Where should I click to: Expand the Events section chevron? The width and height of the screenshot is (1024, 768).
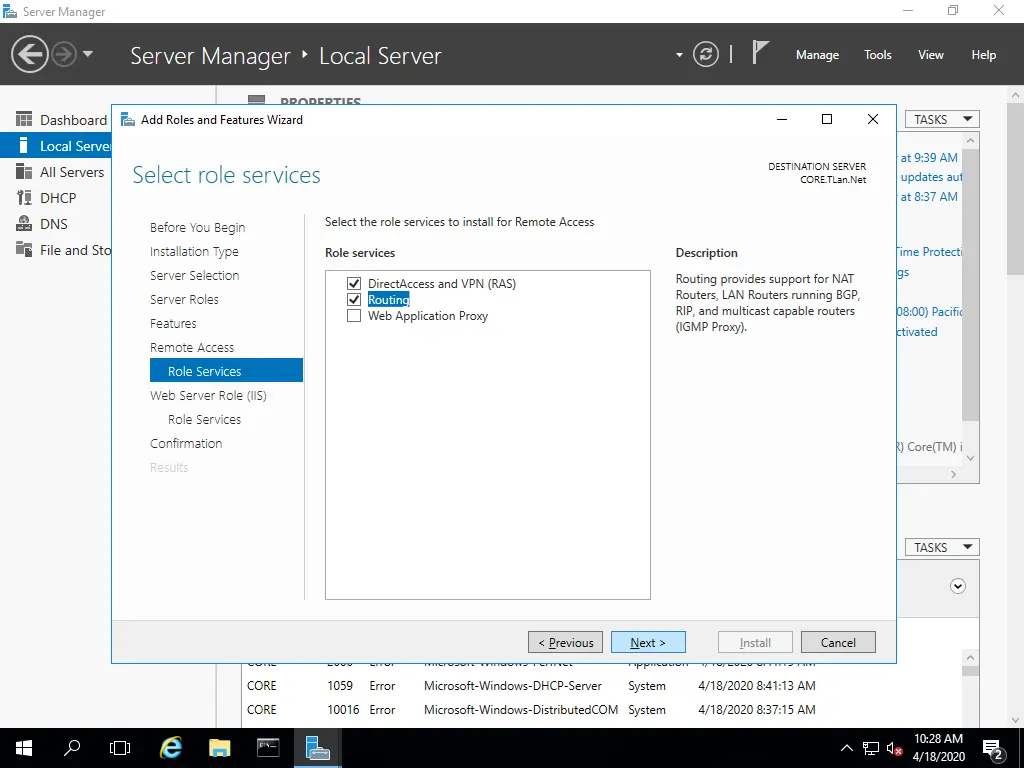pyautogui.click(x=958, y=586)
